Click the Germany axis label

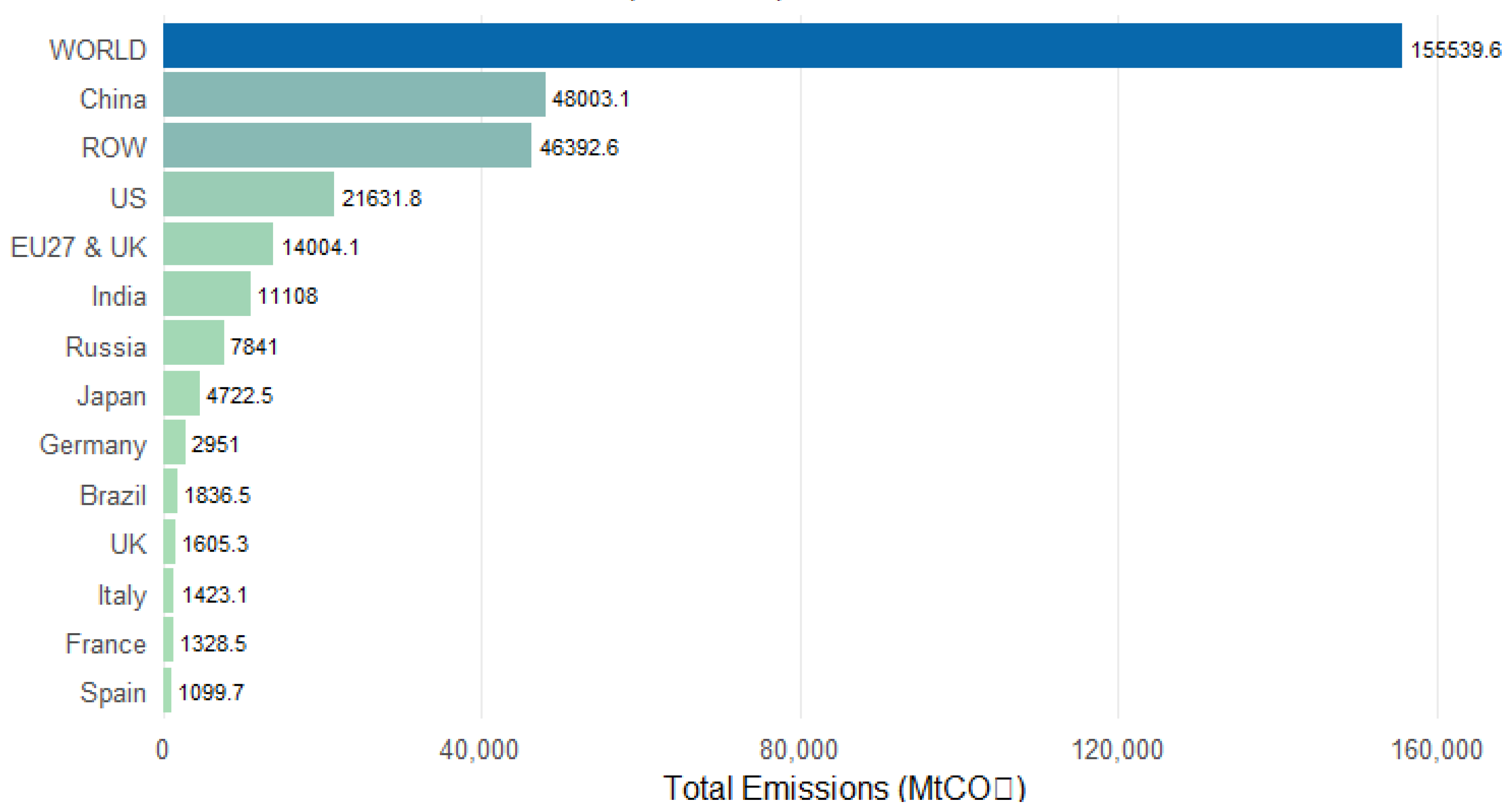pos(93,445)
